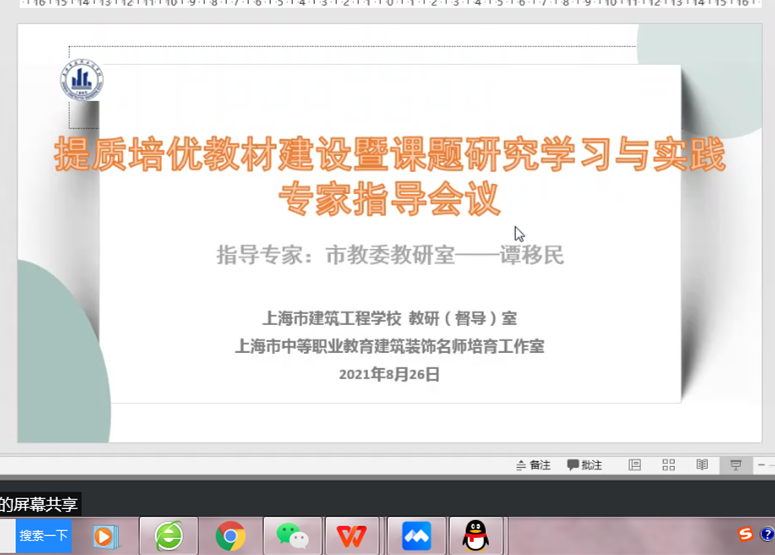Open Tencent Meeting taskbar icon
775x555 pixels.
pyautogui.click(x=417, y=536)
